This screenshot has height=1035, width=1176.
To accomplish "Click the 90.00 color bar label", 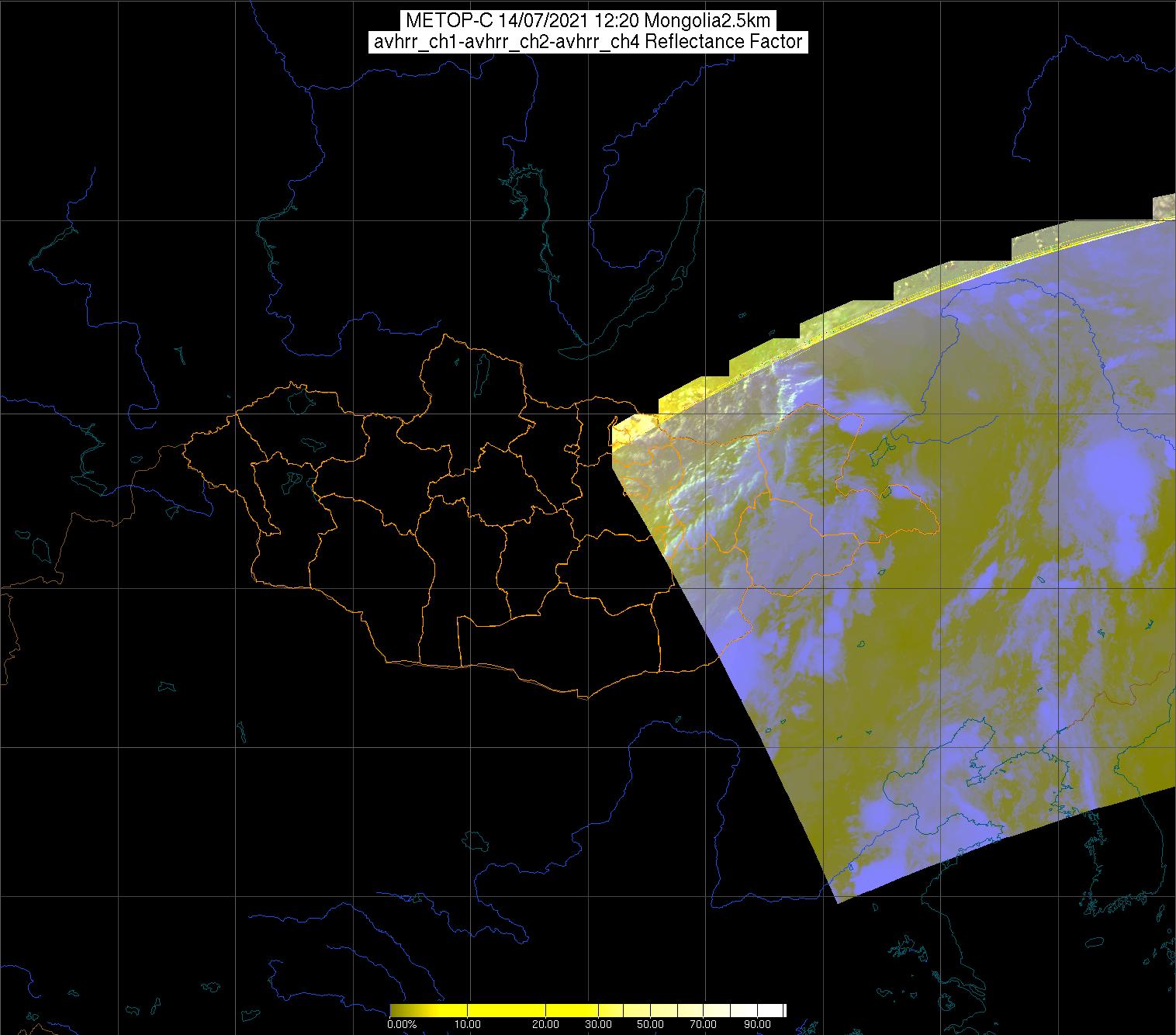I will (x=757, y=1025).
